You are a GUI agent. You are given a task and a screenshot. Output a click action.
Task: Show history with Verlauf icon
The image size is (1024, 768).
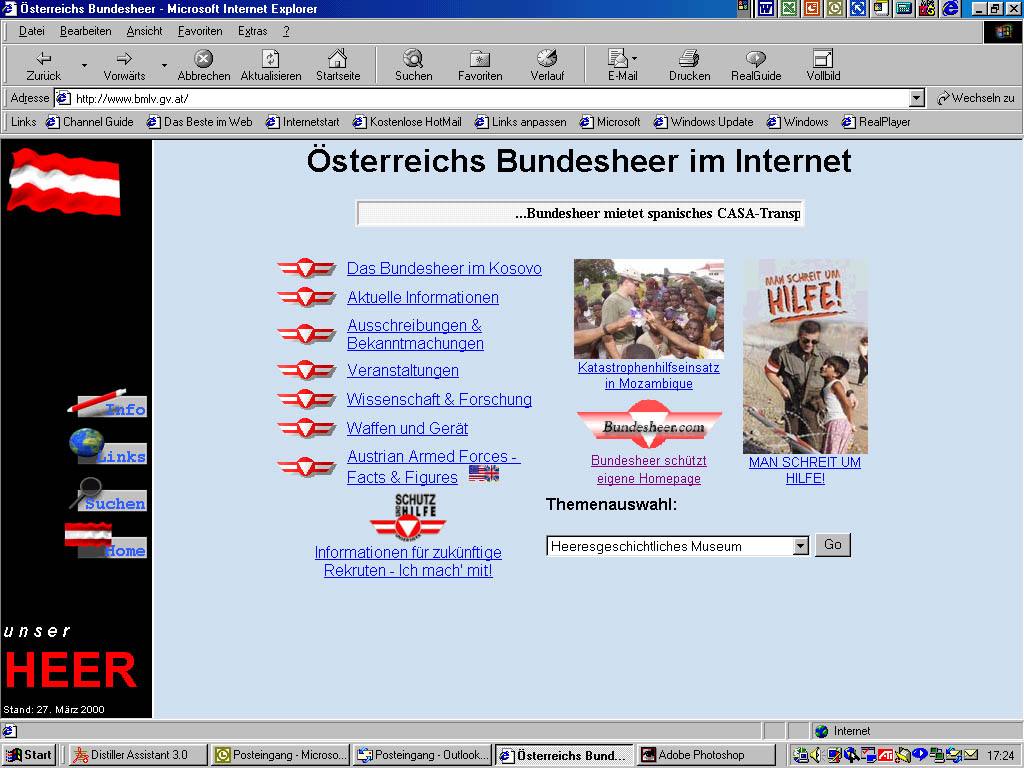pos(547,59)
